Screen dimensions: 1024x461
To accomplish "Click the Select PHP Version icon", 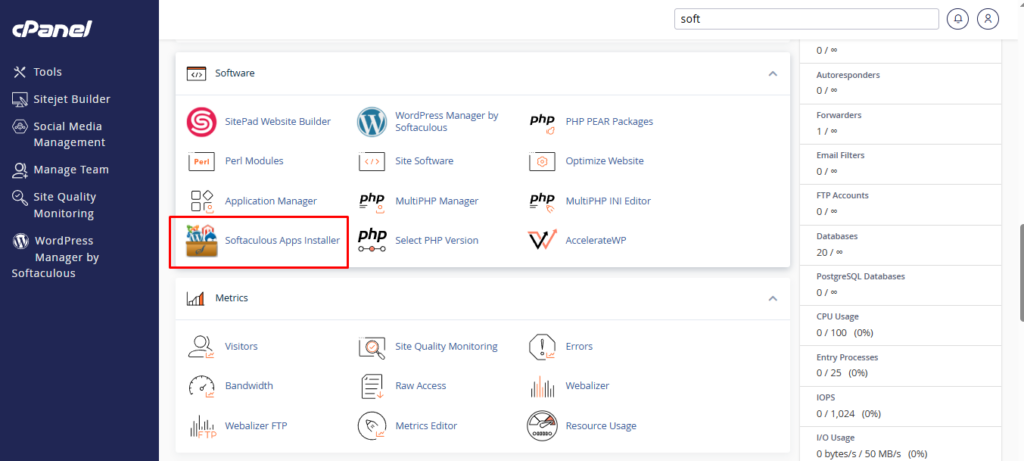I will pos(372,241).
